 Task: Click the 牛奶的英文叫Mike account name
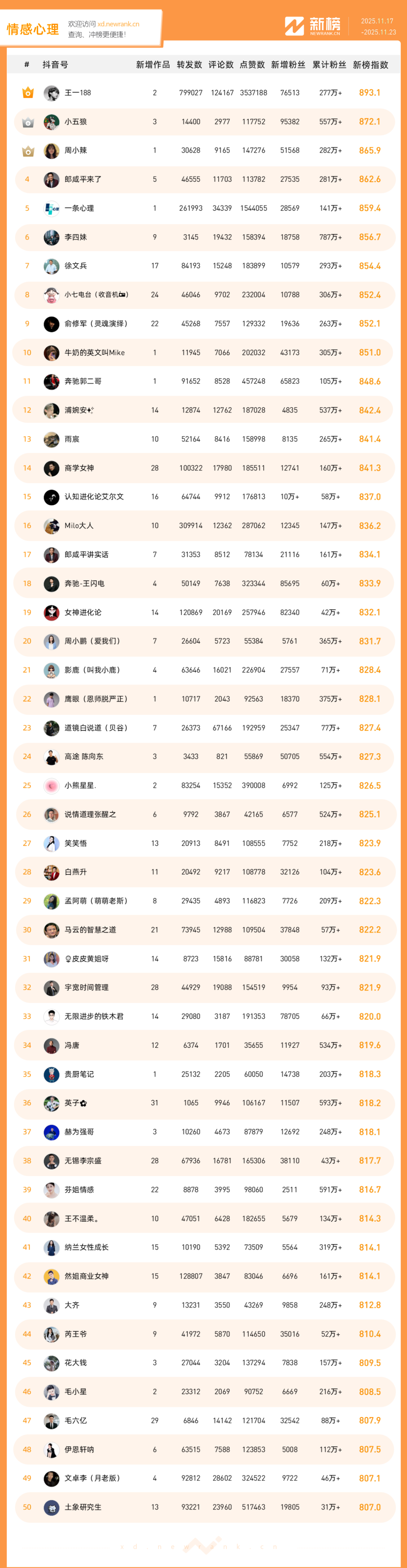click(94, 352)
